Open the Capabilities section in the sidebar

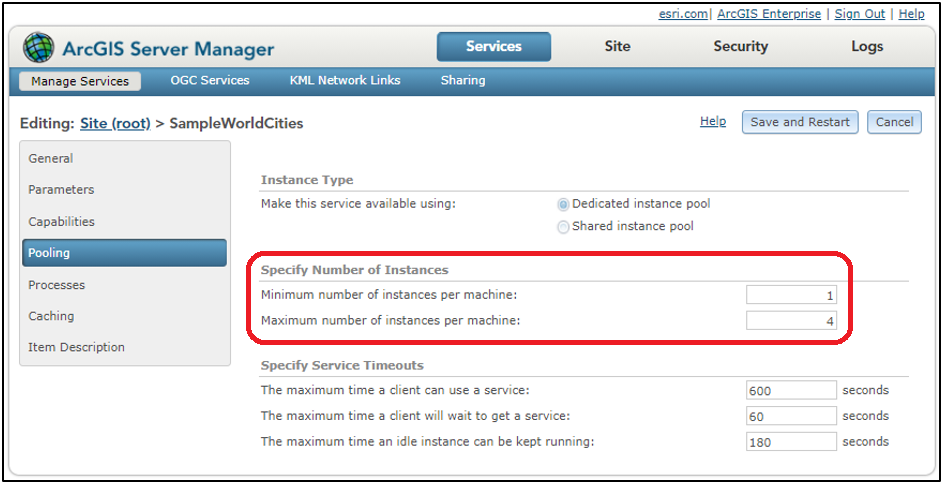62,222
